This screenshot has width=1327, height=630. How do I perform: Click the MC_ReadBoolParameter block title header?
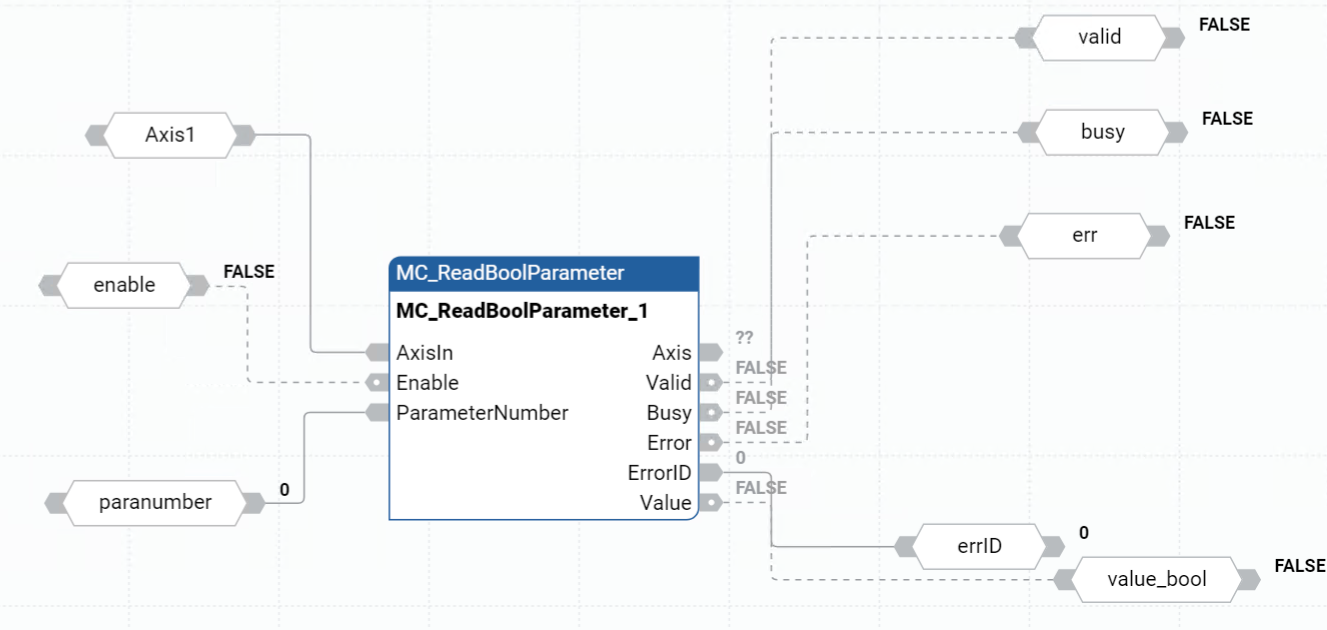pyautogui.click(x=543, y=273)
